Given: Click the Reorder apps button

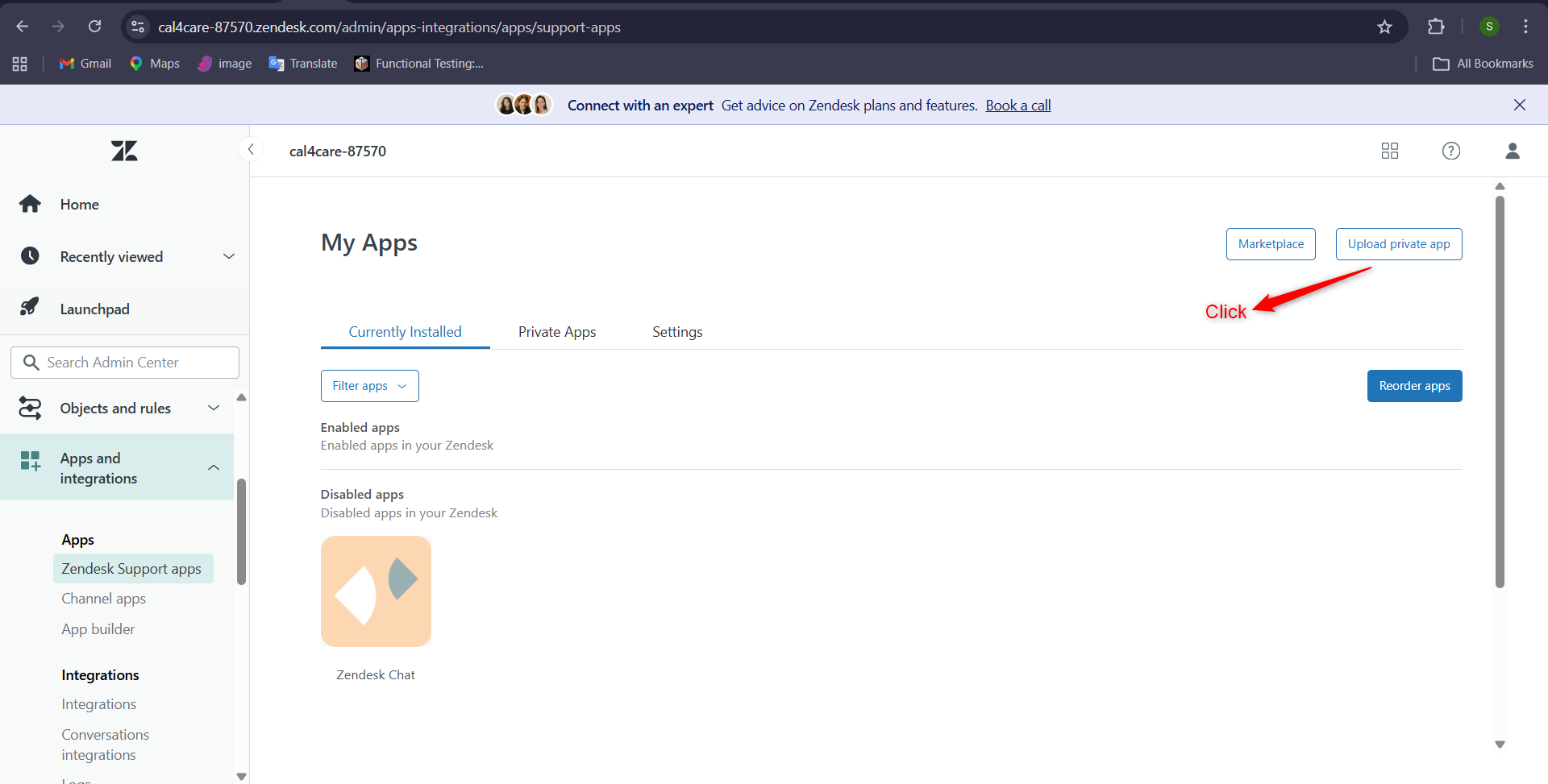Looking at the screenshot, I should pyautogui.click(x=1414, y=386).
